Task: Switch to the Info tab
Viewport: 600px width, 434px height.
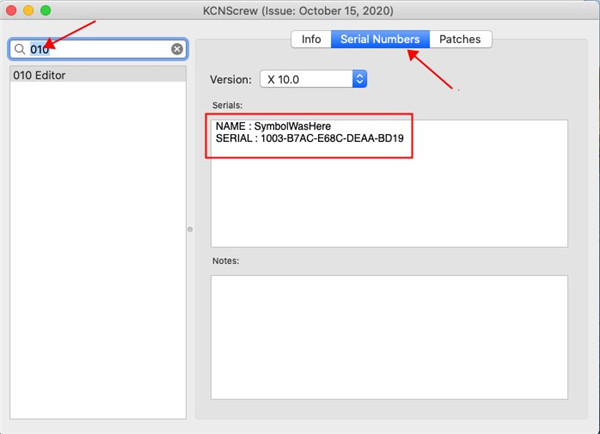Action: click(311, 39)
